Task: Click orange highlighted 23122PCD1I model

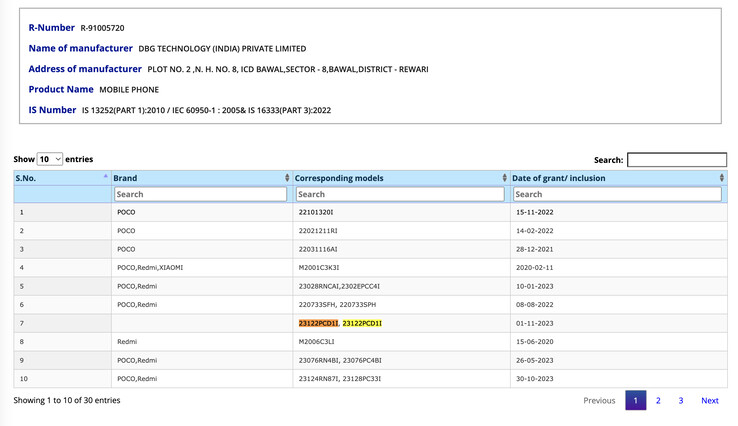Action: (318, 323)
